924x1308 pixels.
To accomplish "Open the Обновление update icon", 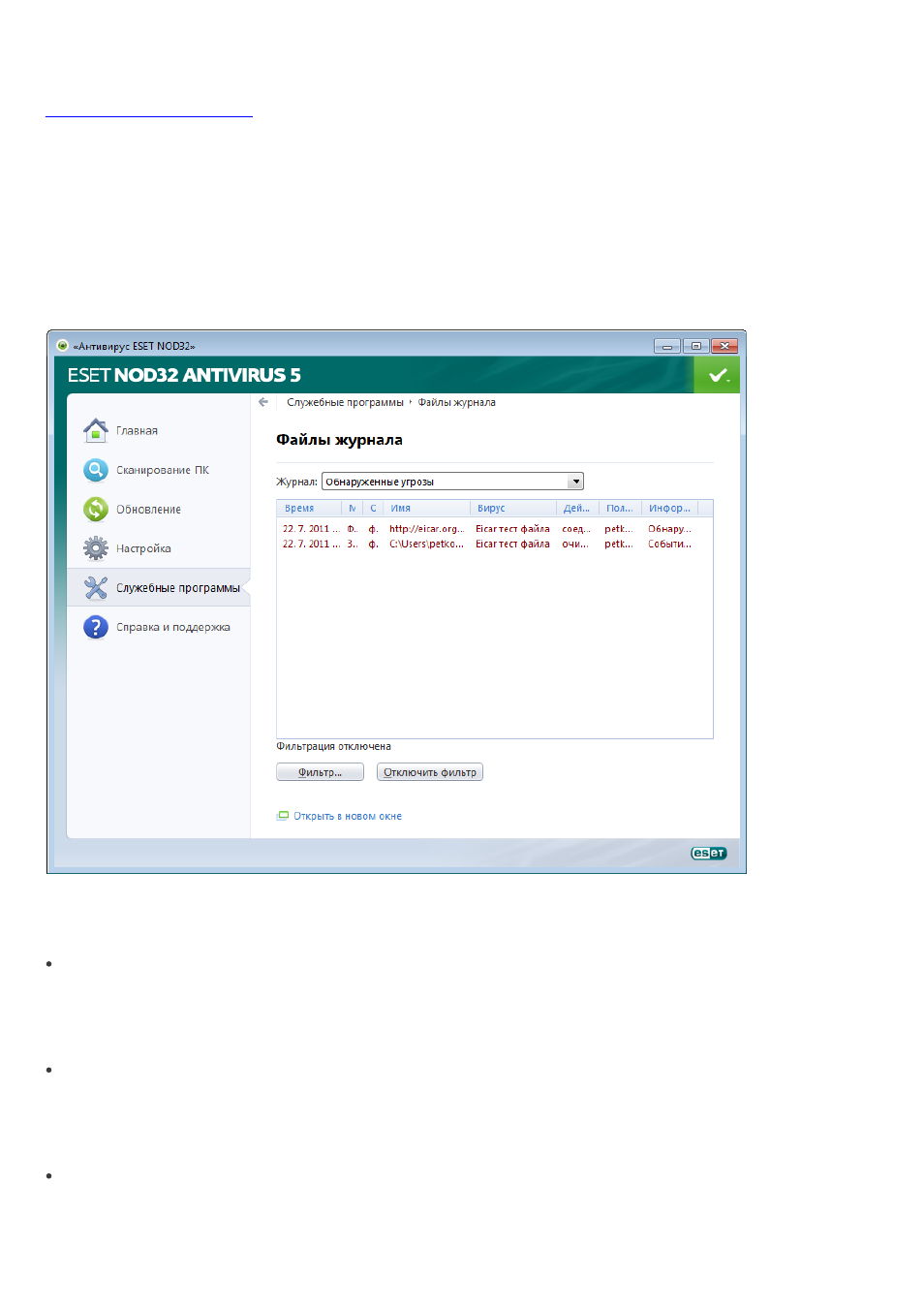I will click(95, 509).
